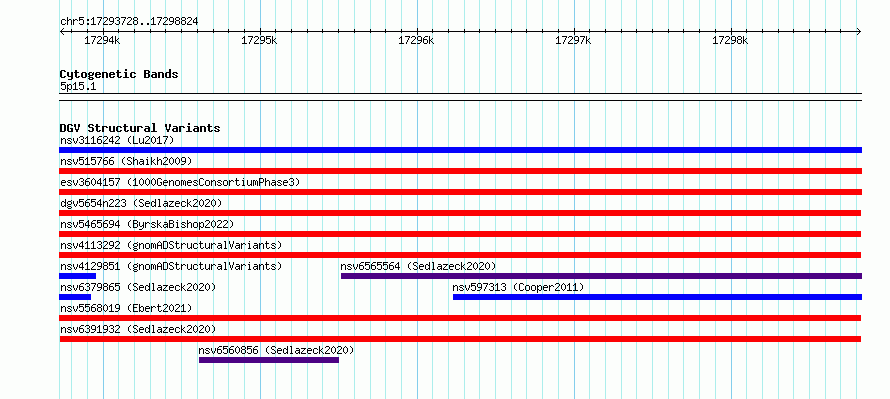Open the dgv5654n223 (Sedlazeck2020) label
The width and height of the screenshot is (890, 399).
point(141,203)
